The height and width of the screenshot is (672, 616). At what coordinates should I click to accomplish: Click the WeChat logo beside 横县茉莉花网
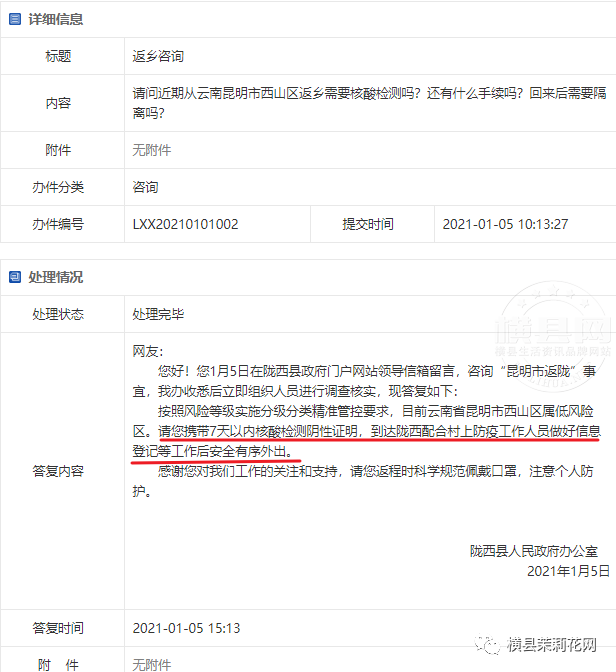tap(488, 645)
